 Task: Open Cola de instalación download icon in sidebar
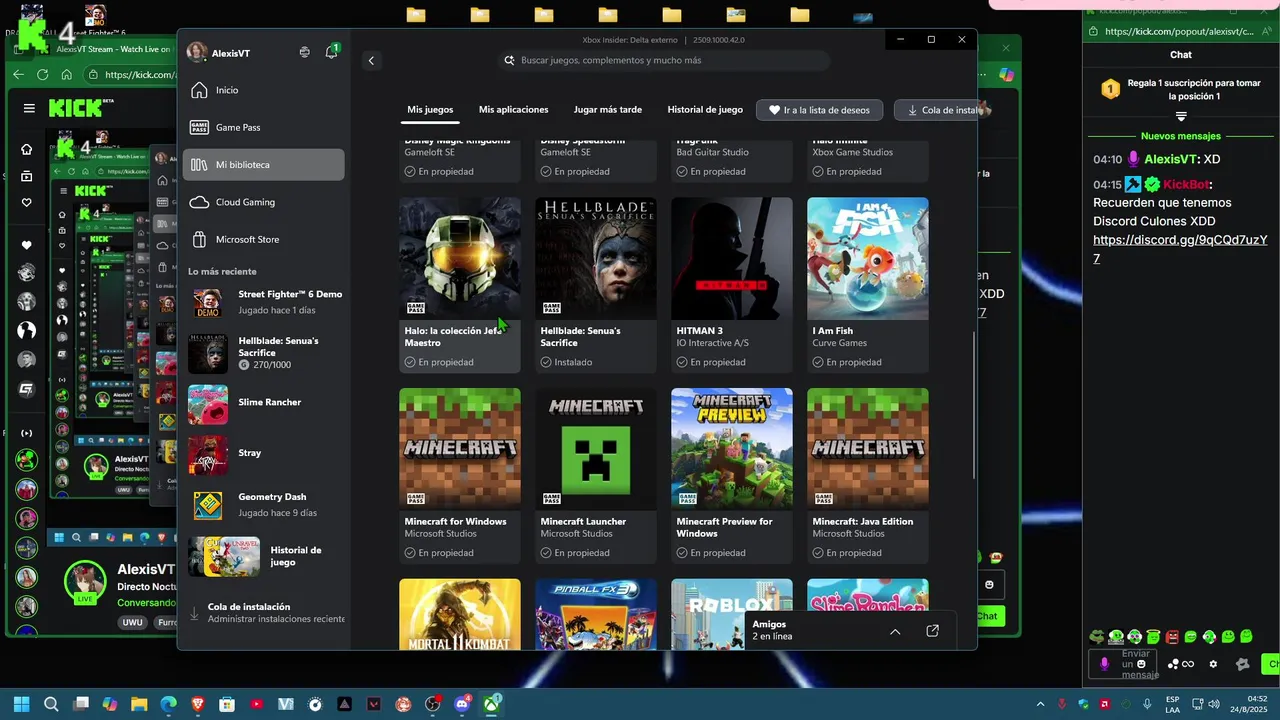coord(194,613)
